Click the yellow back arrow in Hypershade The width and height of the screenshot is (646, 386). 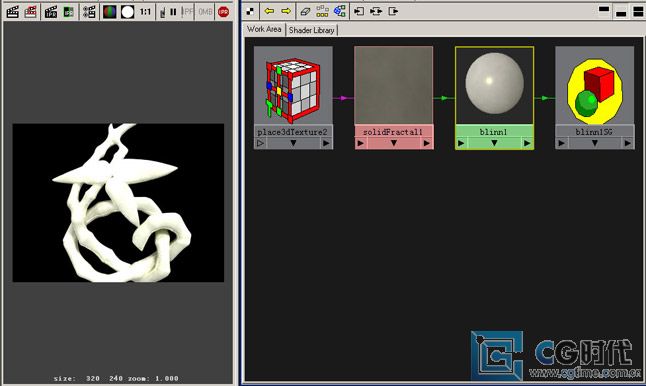(269, 11)
